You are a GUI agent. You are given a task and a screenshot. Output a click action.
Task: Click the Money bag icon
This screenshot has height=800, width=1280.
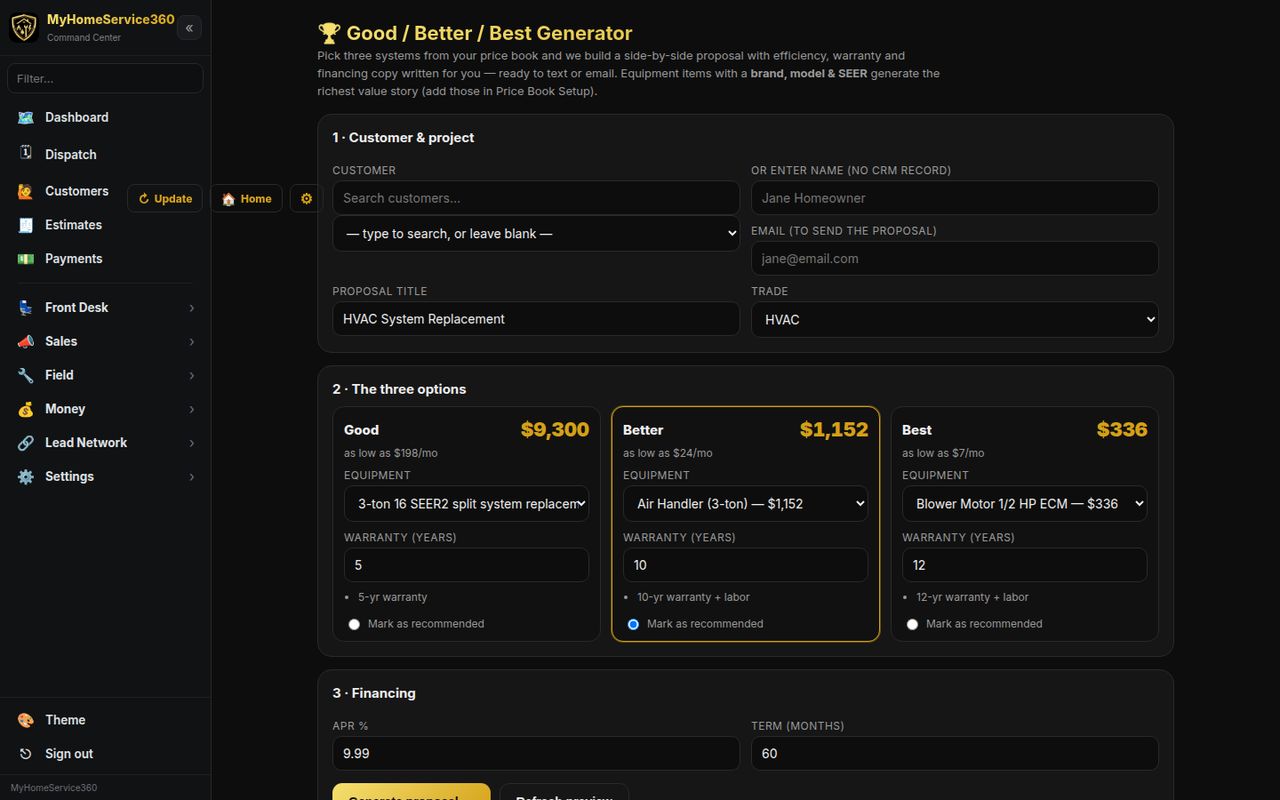(26, 409)
